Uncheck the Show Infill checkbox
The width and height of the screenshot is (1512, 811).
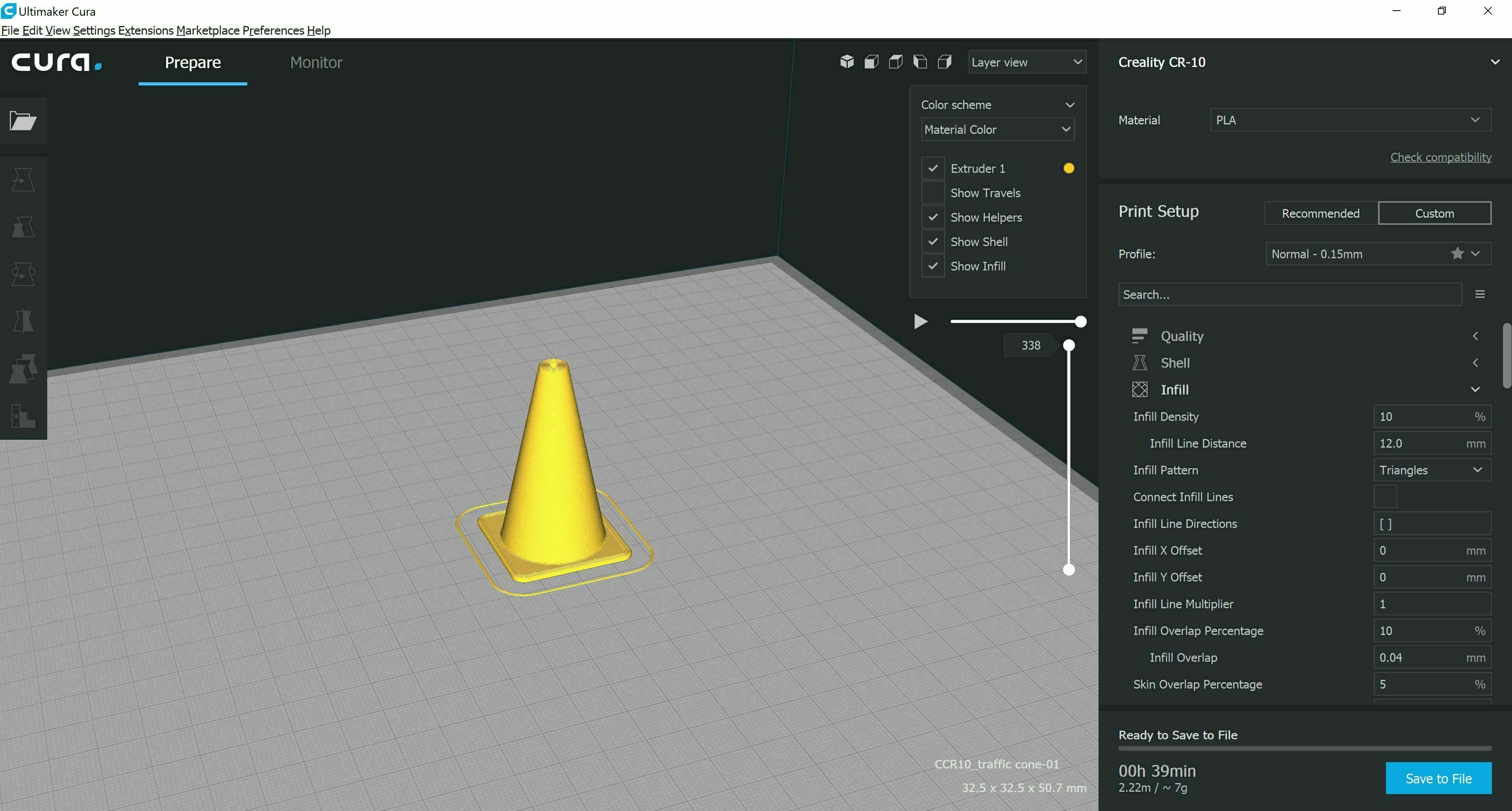[x=933, y=267]
